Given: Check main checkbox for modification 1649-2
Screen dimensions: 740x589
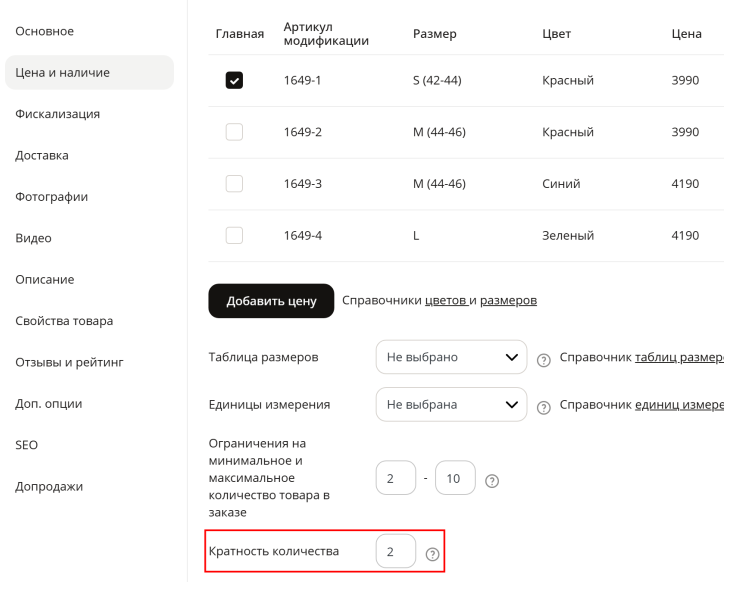Looking at the screenshot, I should pos(234,132).
